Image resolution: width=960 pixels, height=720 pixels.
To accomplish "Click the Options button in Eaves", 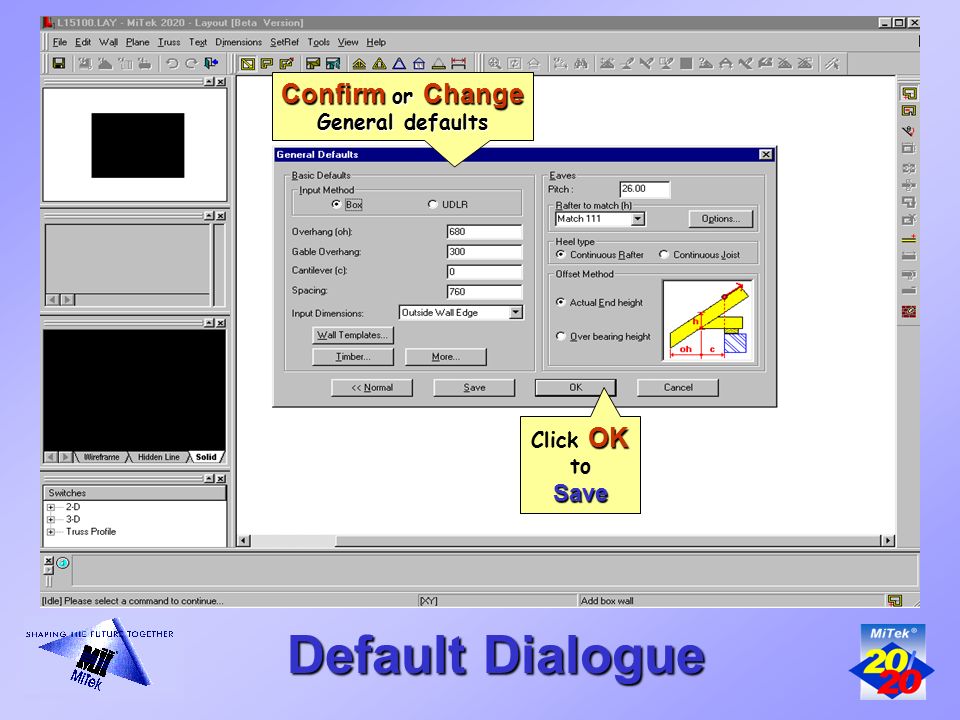I will point(721,219).
